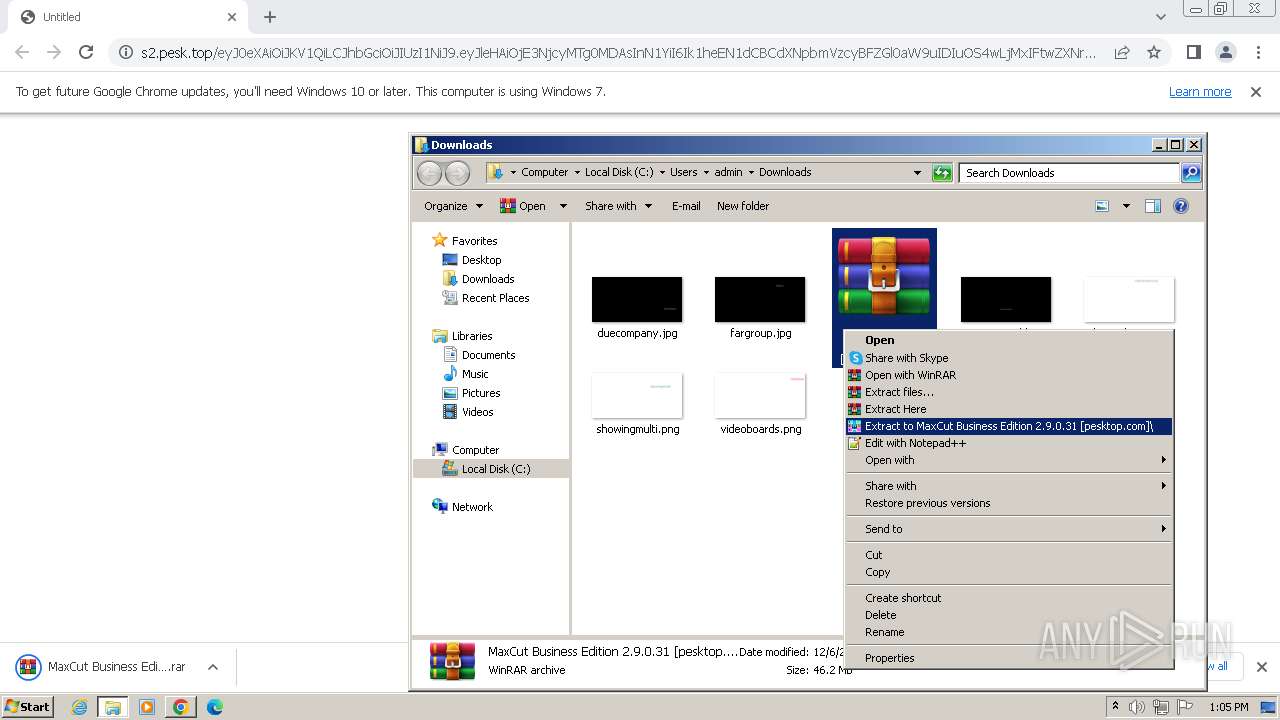
Task: Choose Share with Skype
Action: tap(1009, 358)
